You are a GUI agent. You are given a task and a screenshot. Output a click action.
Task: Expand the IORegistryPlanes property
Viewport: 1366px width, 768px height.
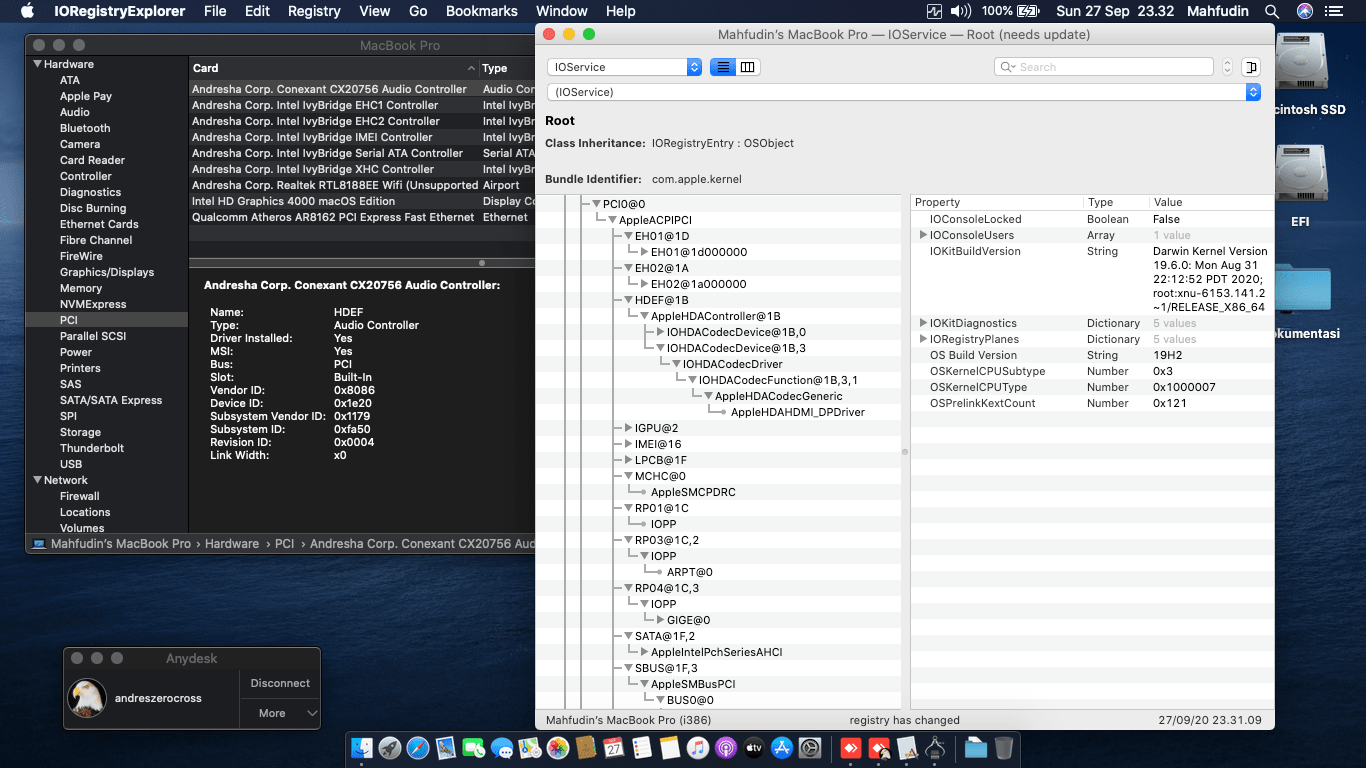coord(923,339)
